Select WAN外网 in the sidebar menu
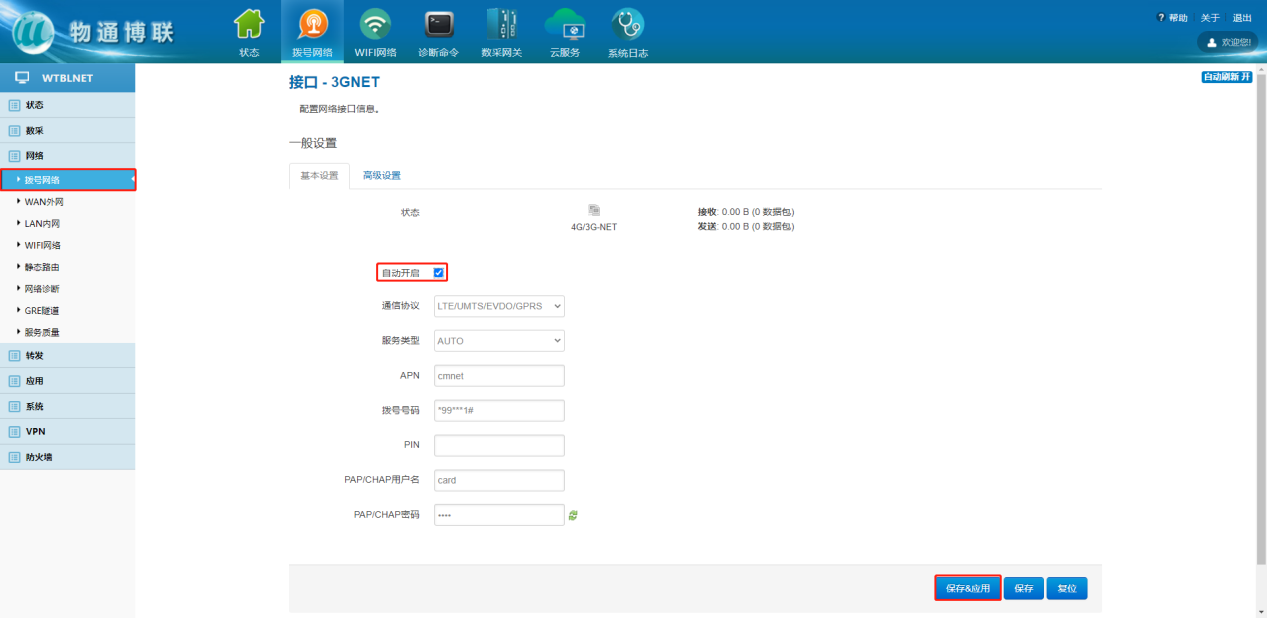The width and height of the screenshot is (1267, 618). point(44,202)
